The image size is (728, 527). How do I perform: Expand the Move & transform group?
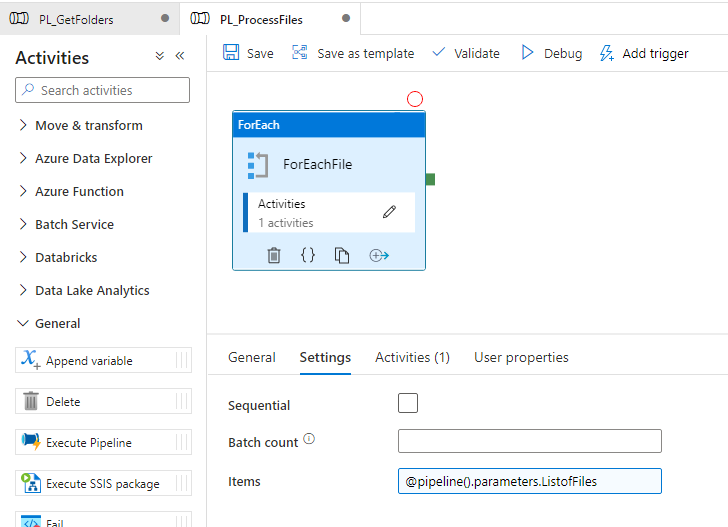[x=88, y=125]
